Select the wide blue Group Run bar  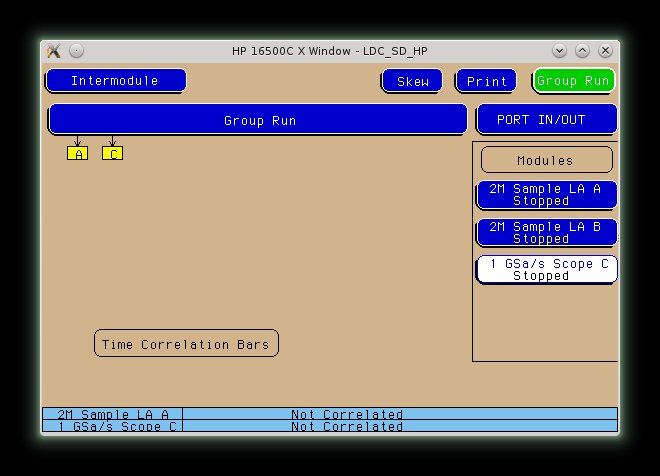click(258, 120)
